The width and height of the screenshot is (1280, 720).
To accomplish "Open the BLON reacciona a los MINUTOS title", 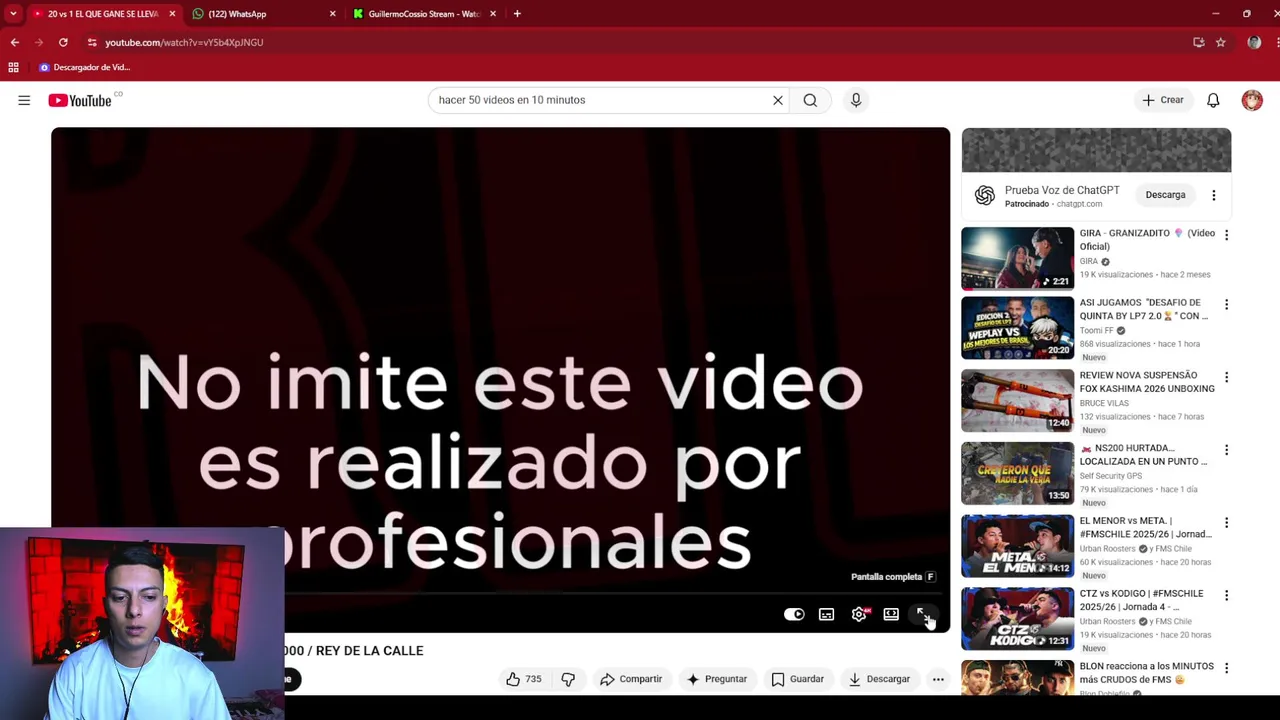I will pos(1147,672).
